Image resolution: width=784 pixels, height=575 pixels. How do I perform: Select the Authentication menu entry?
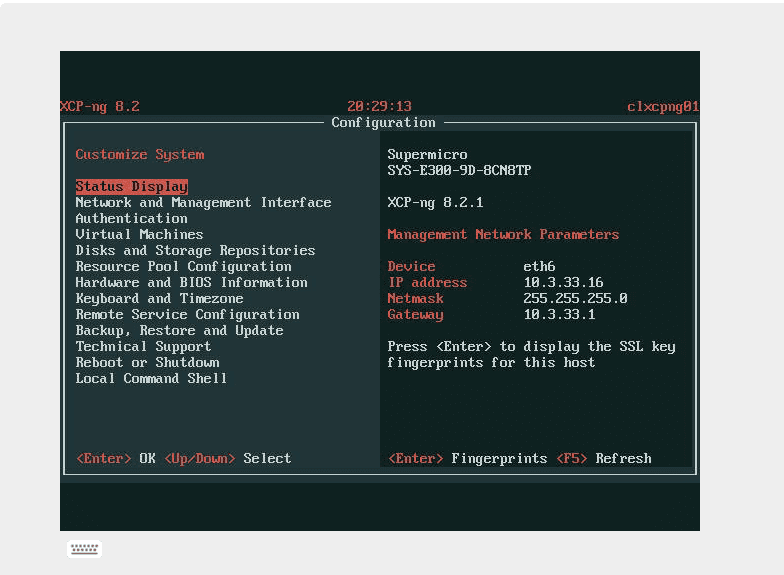[132, 218]
